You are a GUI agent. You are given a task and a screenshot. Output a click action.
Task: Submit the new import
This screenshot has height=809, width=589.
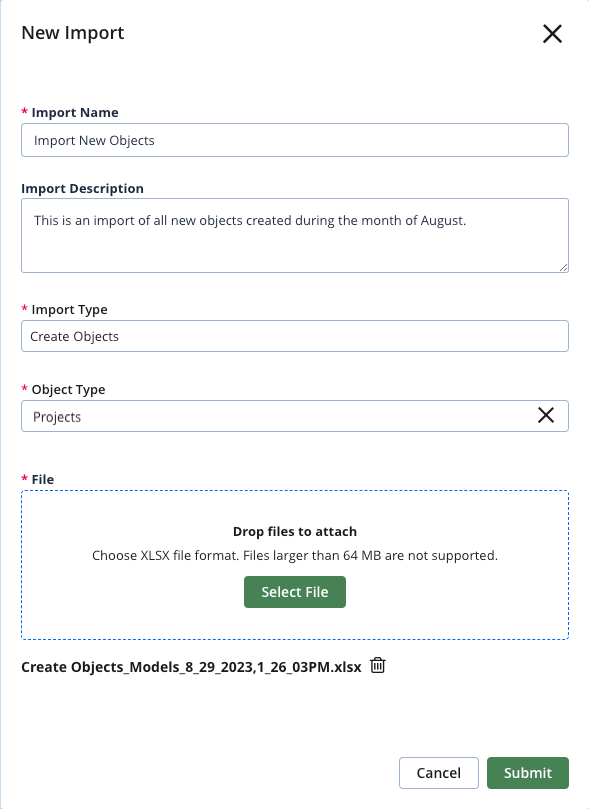pos(527,772)
